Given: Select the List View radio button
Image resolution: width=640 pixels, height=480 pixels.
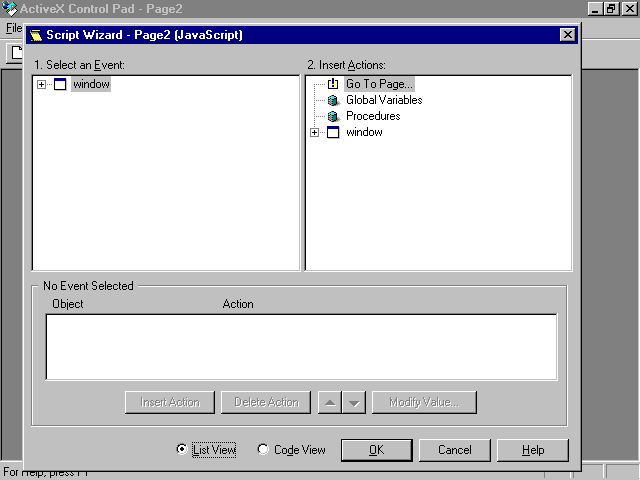Looking at the screenshot, I should point(181,450).
